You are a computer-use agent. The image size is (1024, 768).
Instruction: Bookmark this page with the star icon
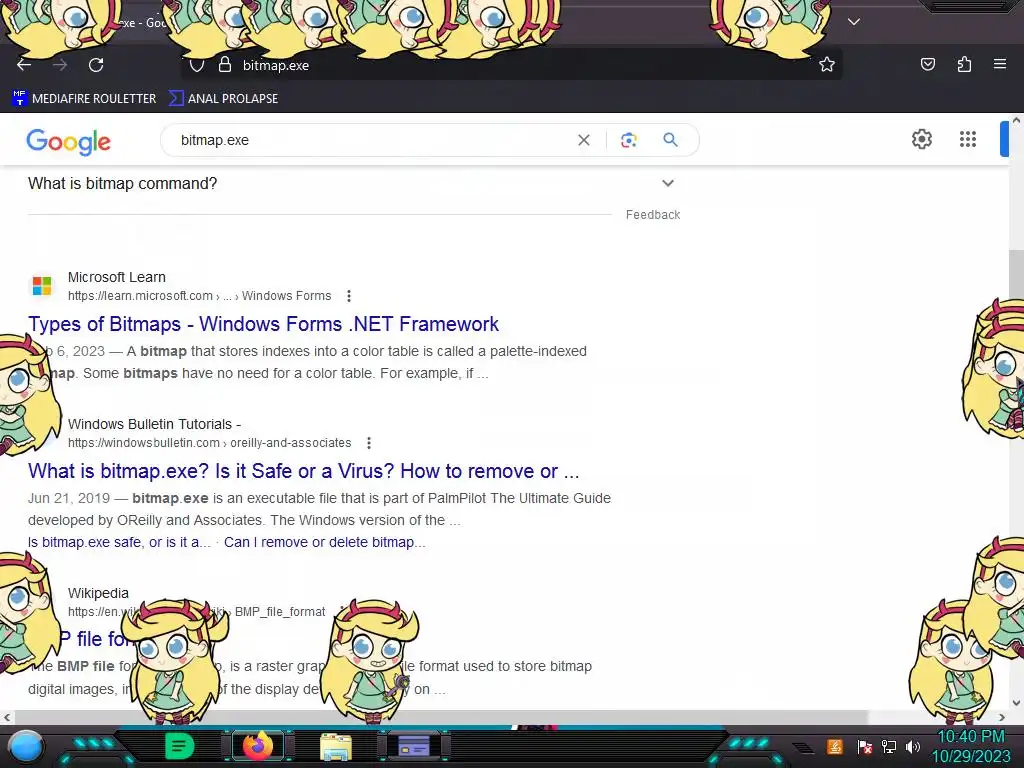point(827,65)
